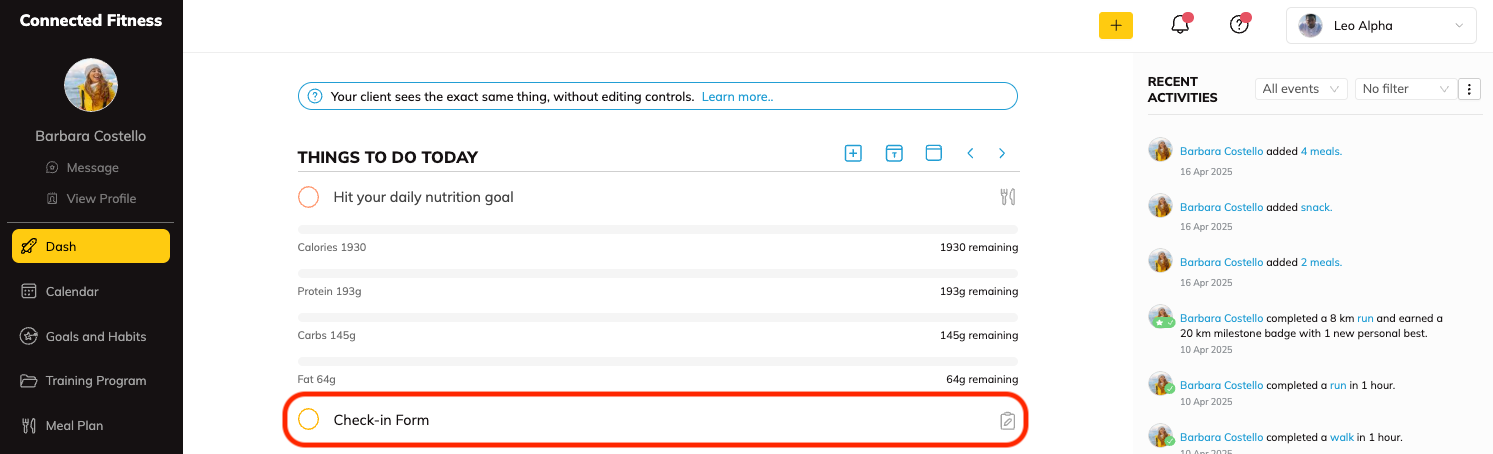Expand the All events dropdown

tap(1300, 89)
